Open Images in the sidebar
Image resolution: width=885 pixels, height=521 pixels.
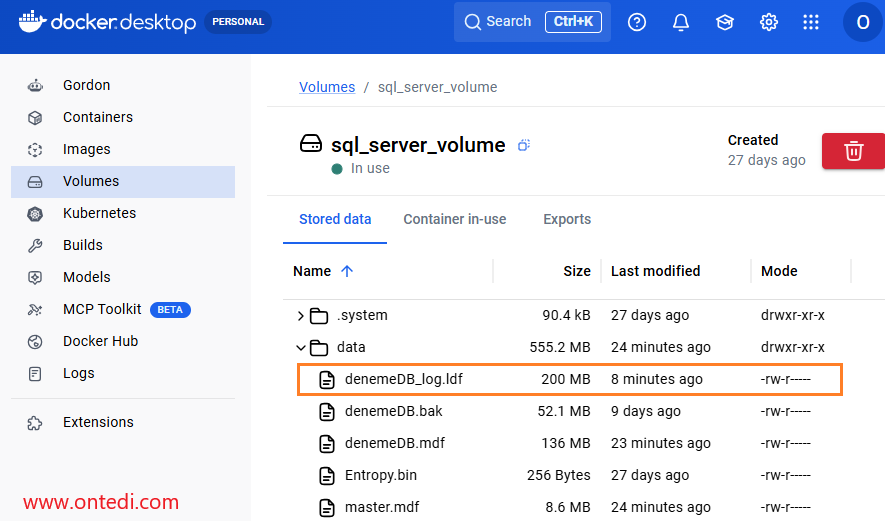pyautogui.click(x=123, y=150)
